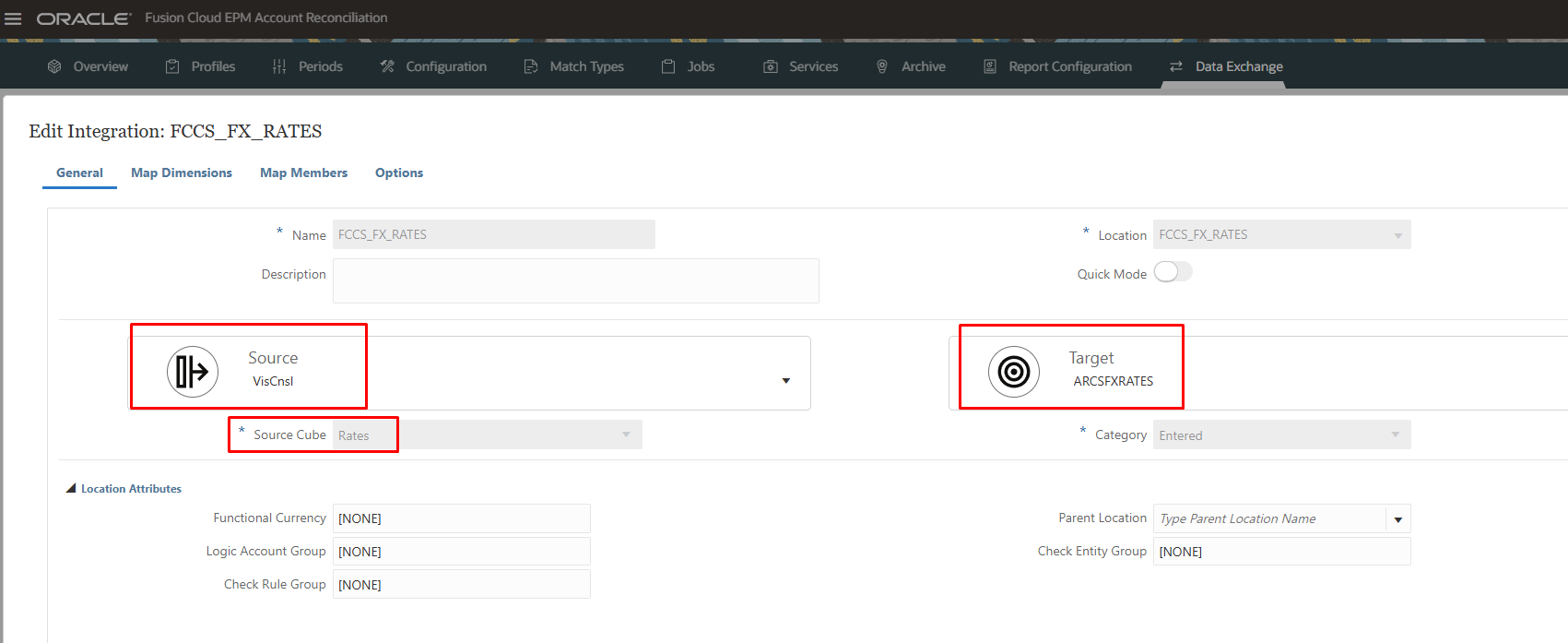Click the Match Types document icon
Viewport: 1568px width, 643px height.
point(531,66)
